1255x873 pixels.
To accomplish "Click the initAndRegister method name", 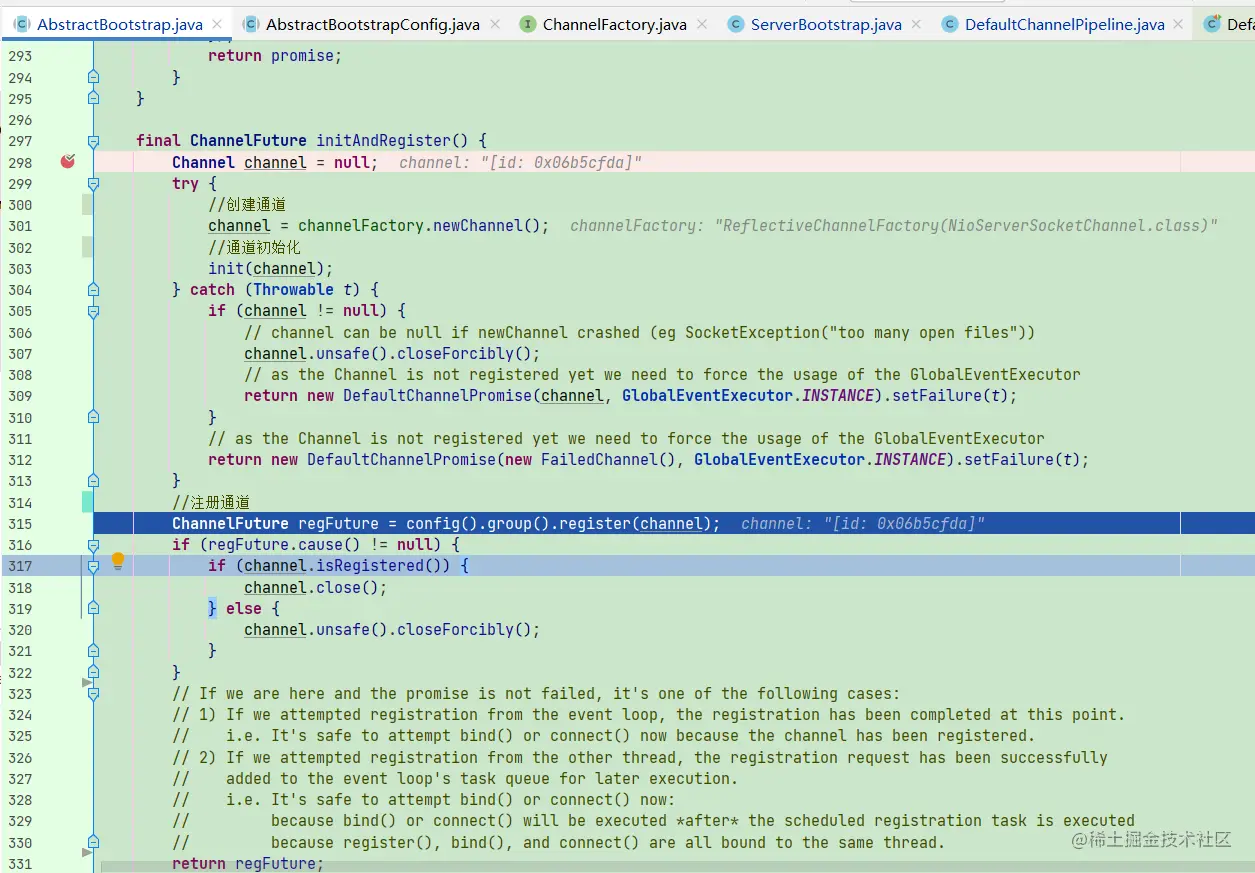I will point(384,141).
